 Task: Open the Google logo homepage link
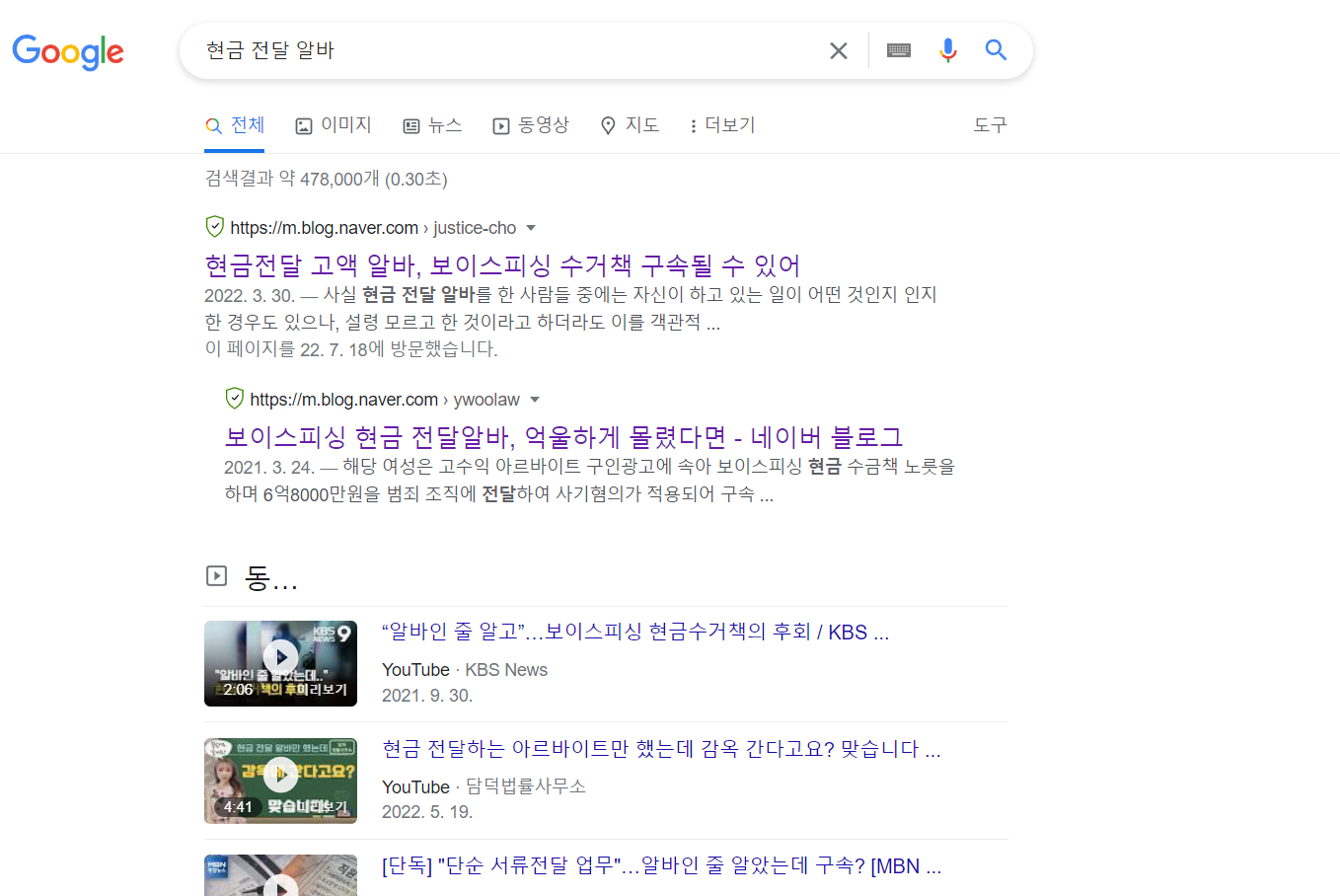[x=68, y=51]
